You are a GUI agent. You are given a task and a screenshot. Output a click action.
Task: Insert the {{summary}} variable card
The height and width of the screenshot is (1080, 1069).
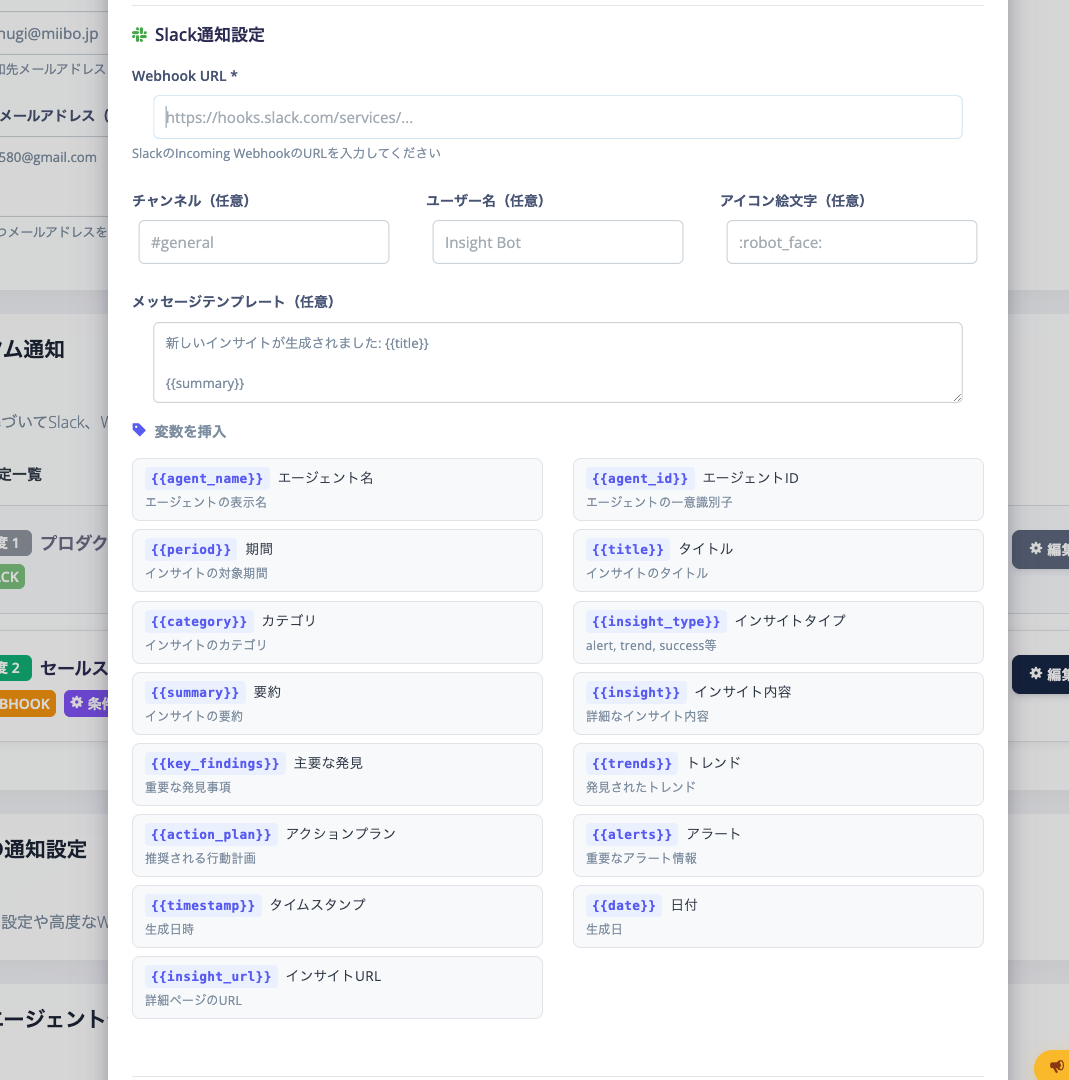[x=337, y=703]
